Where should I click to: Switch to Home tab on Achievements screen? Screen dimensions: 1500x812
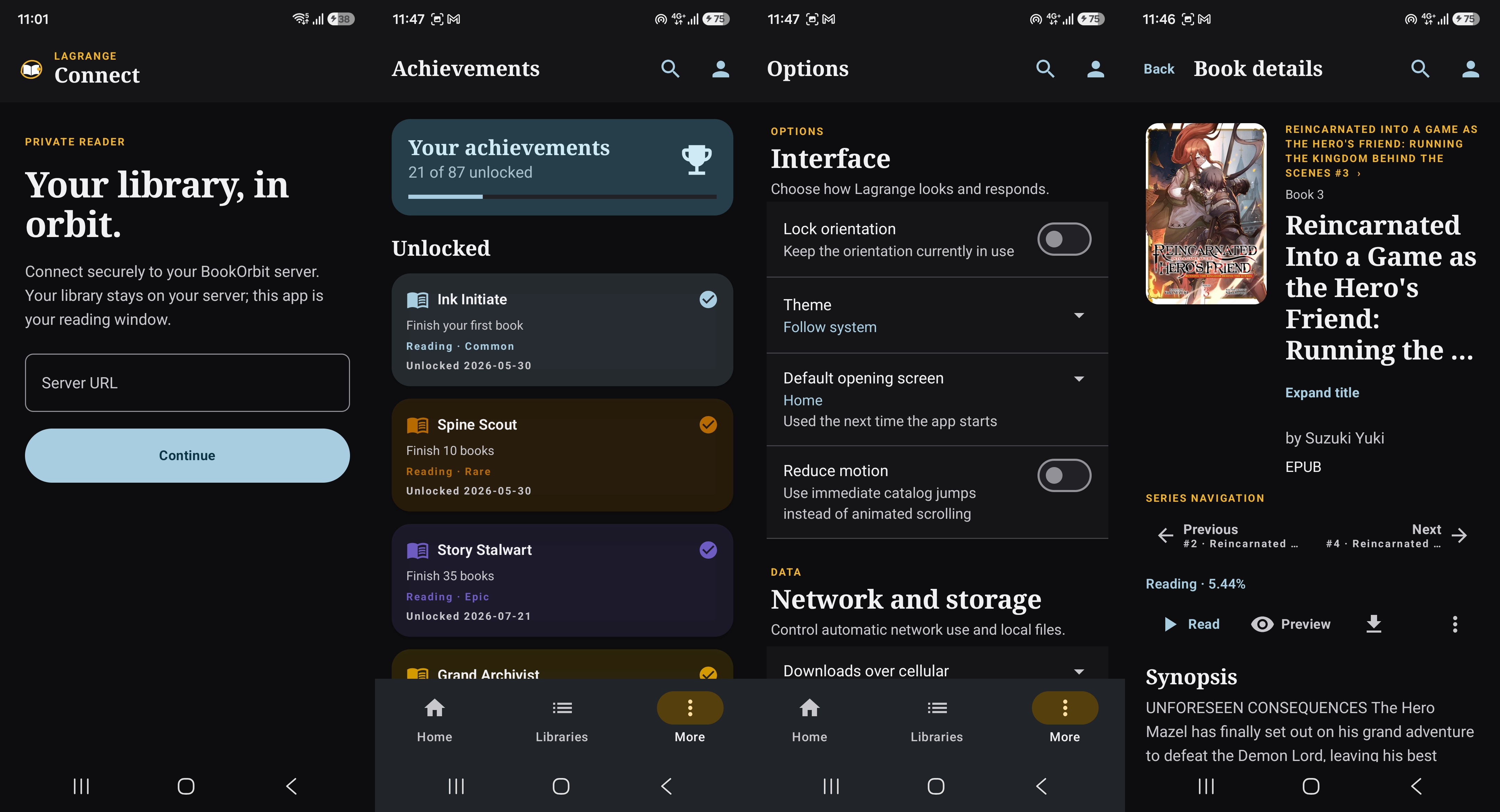pos(434,721)
